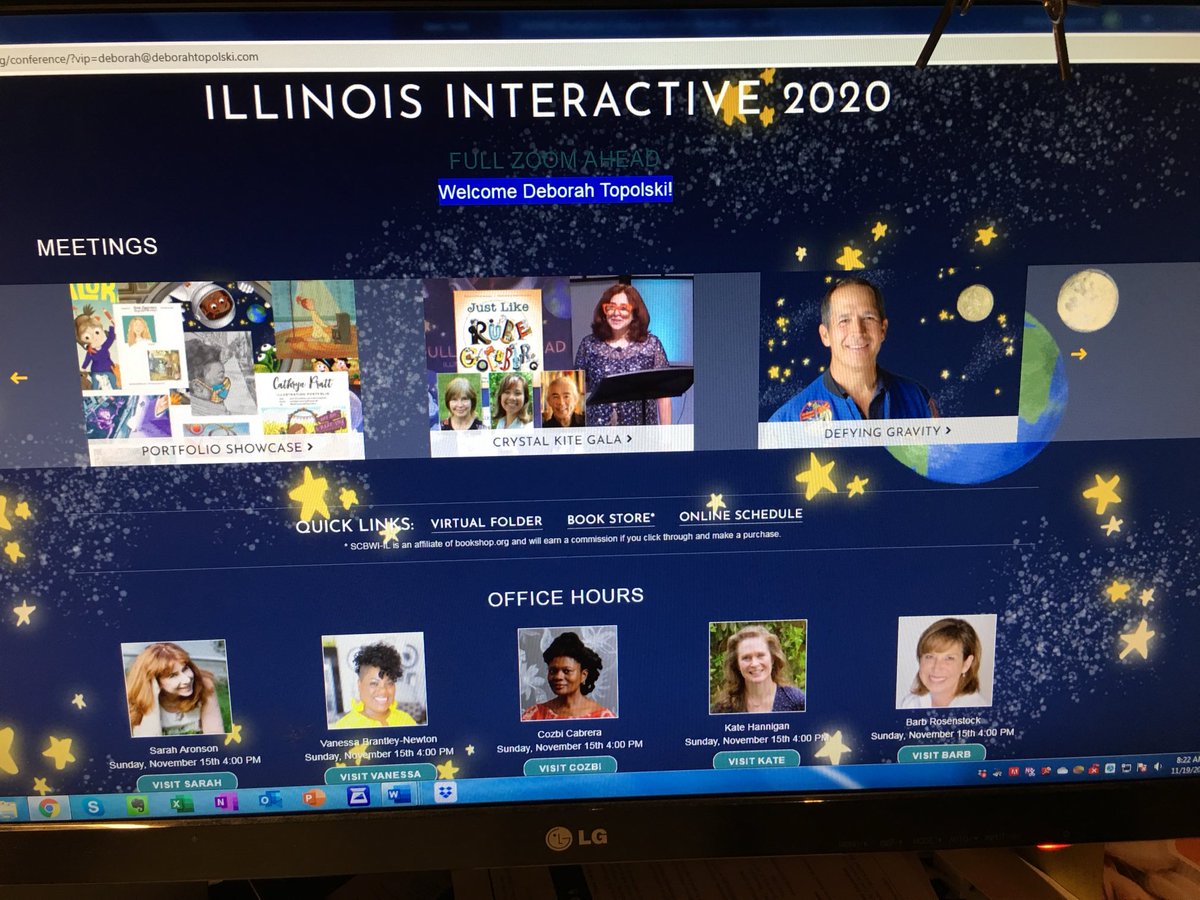Click the Visit Vanessa button
This screenshot has width=1200, height=900.
(x=380, y=775)
